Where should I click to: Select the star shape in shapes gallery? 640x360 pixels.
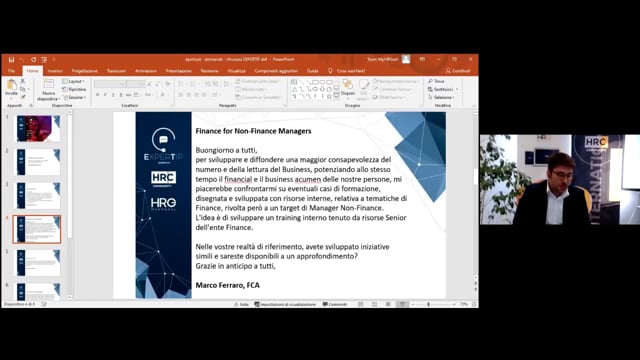[x=329, y=96]
